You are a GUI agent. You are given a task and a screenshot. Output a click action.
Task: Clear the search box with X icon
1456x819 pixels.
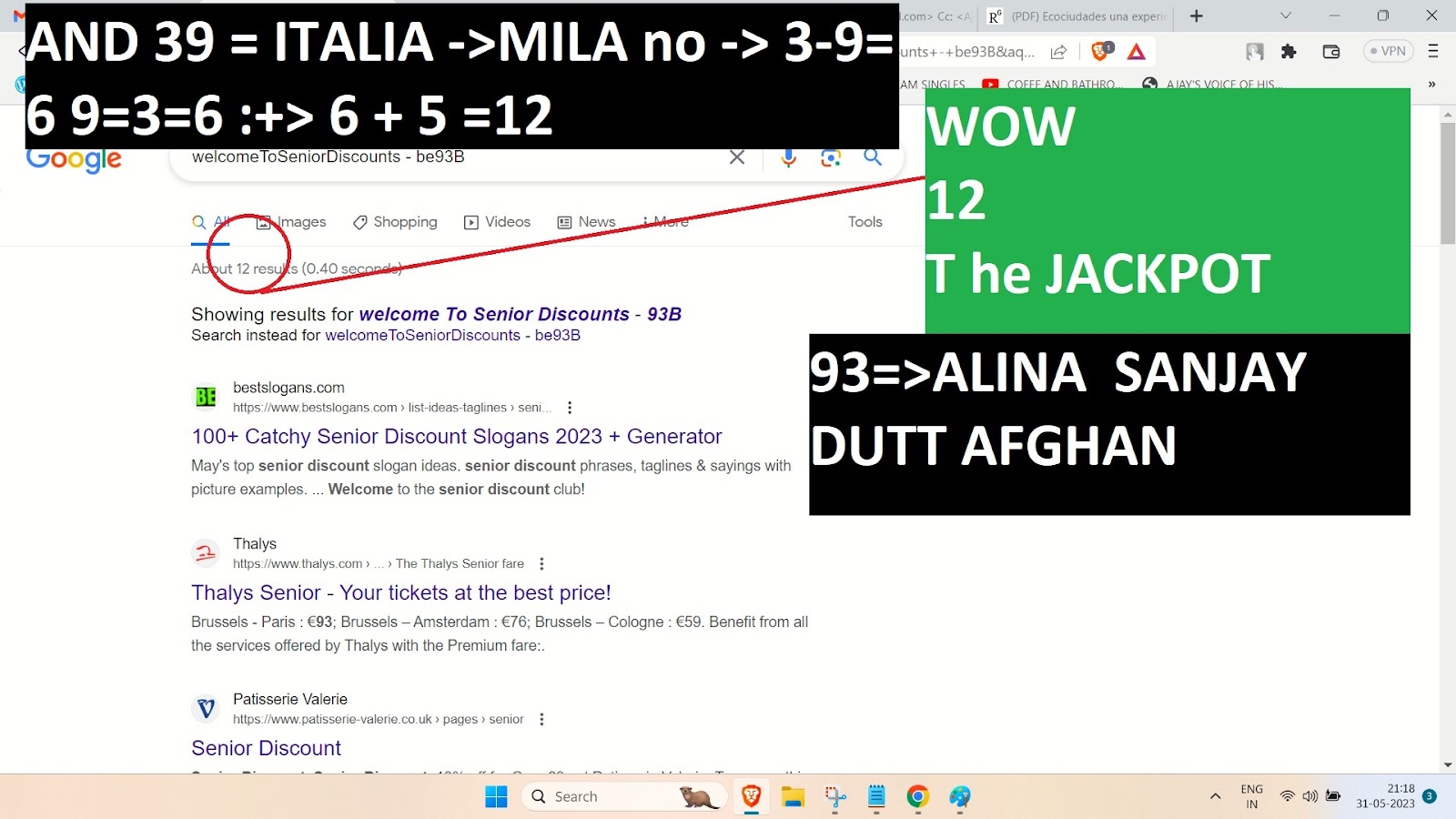pos(737,157)
